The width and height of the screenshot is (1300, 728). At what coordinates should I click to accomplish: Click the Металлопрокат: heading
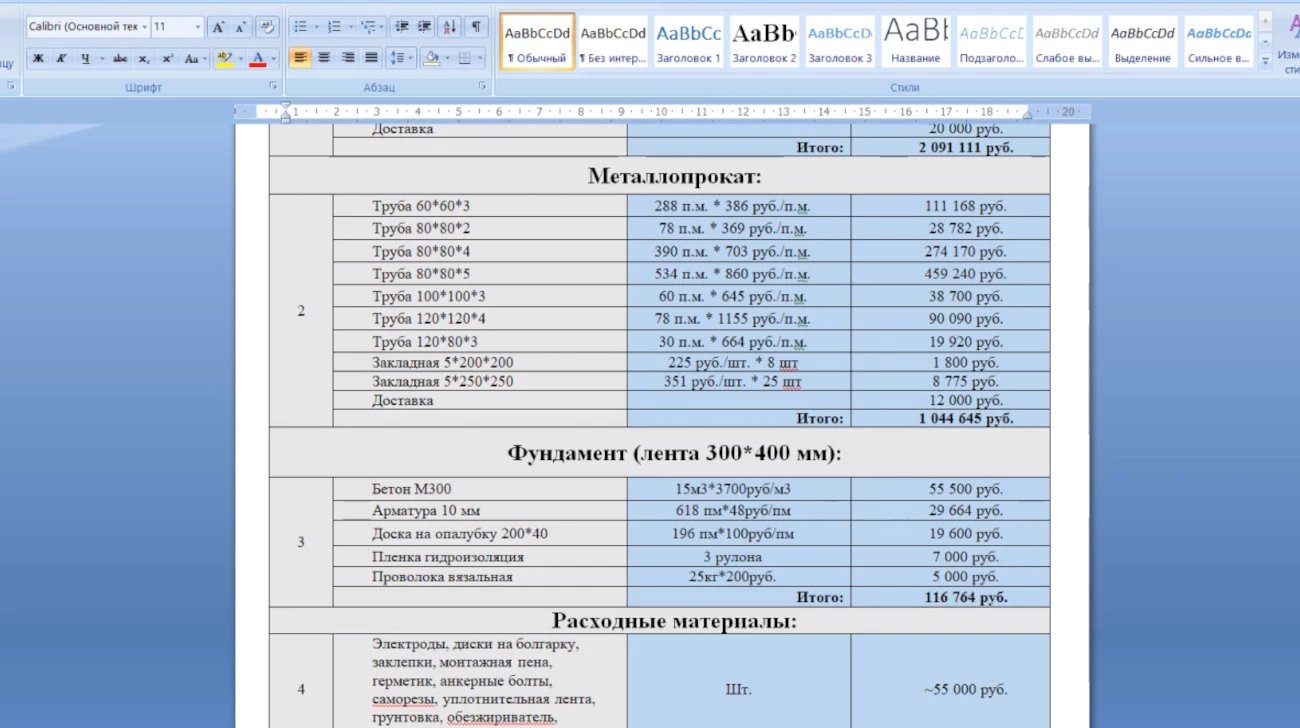click(x=675, y=176)
